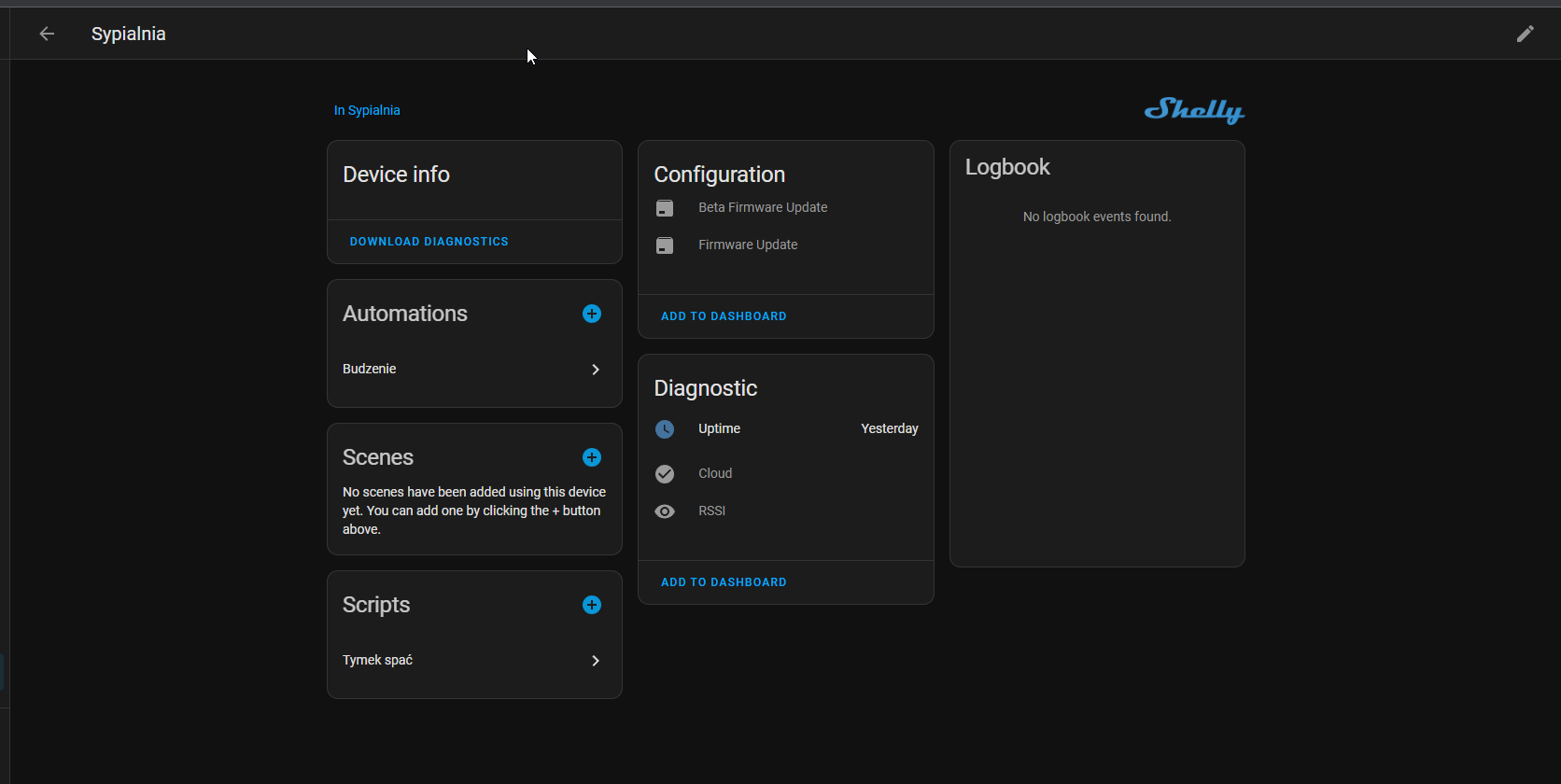Add a new script with plus icon

click(592, 605)
